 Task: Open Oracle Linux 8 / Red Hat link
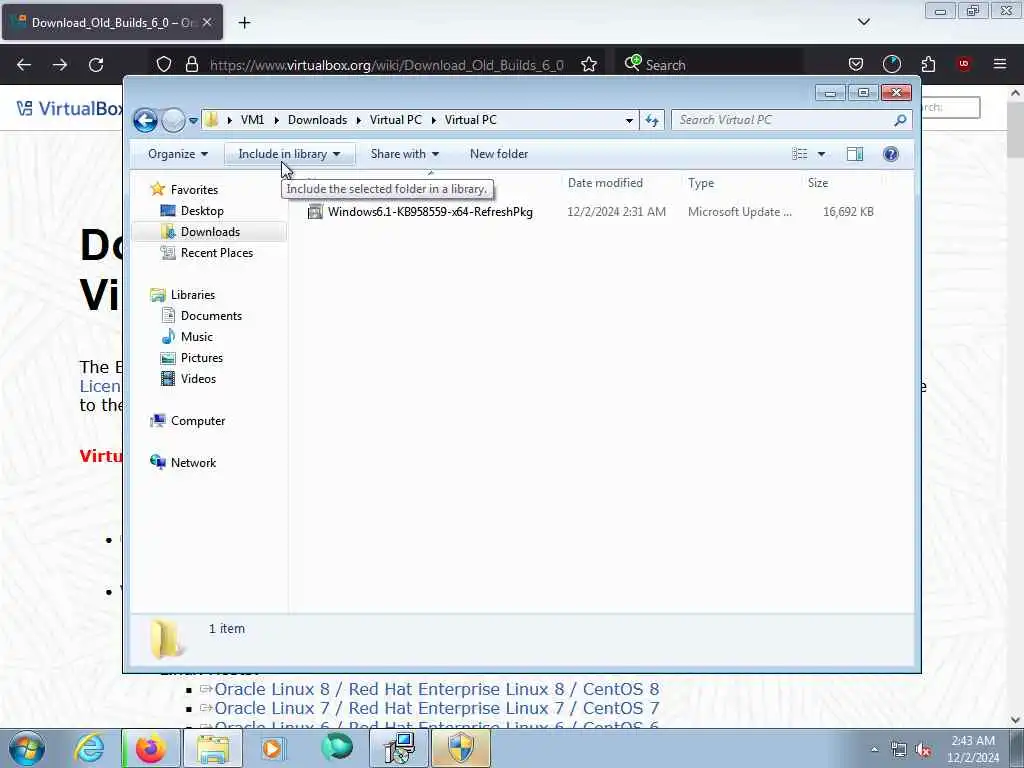tap(437, 690)
